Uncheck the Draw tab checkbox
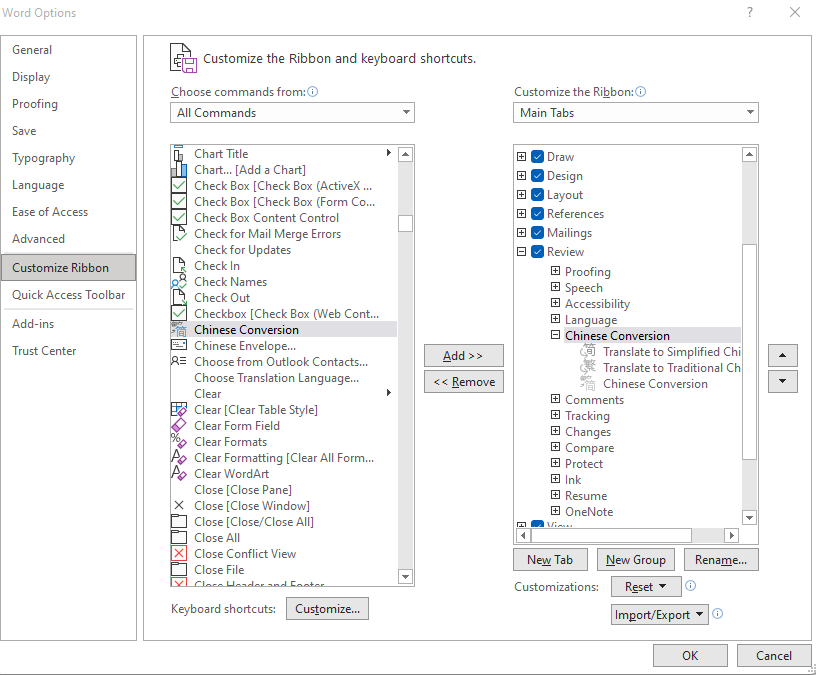 point(538,157)
